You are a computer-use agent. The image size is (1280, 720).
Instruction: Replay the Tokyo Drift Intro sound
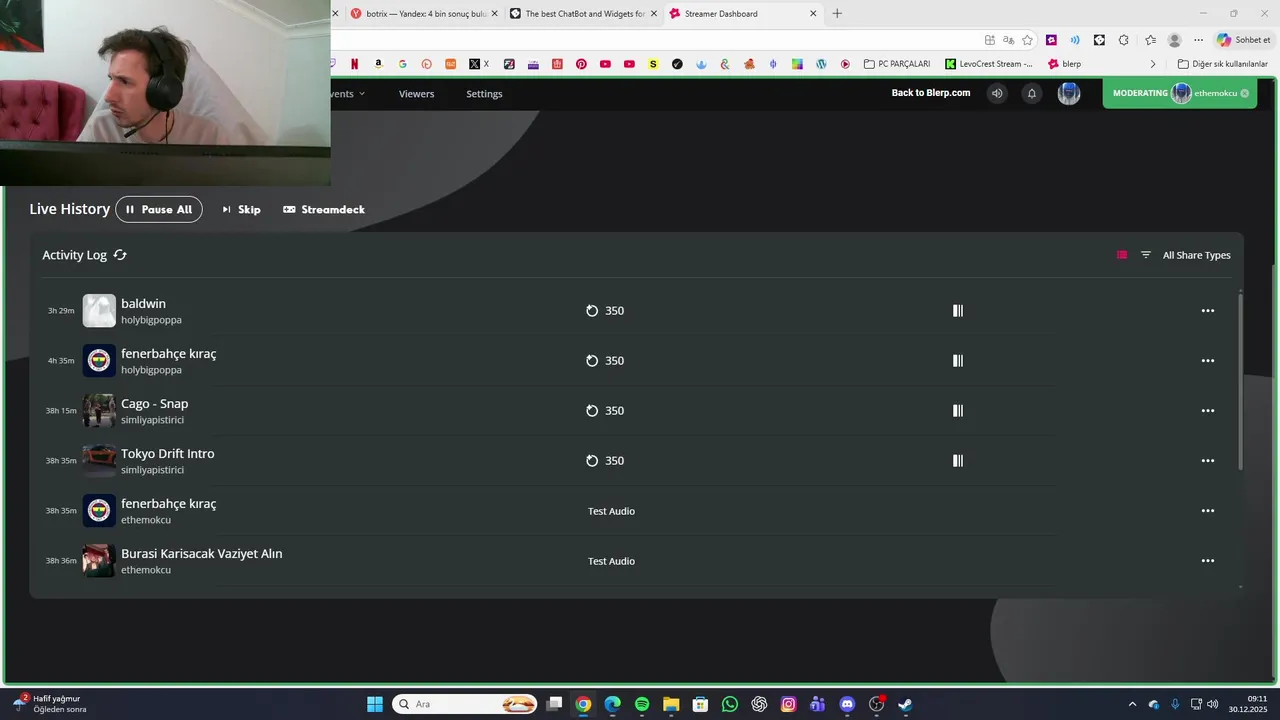point(592,461)
